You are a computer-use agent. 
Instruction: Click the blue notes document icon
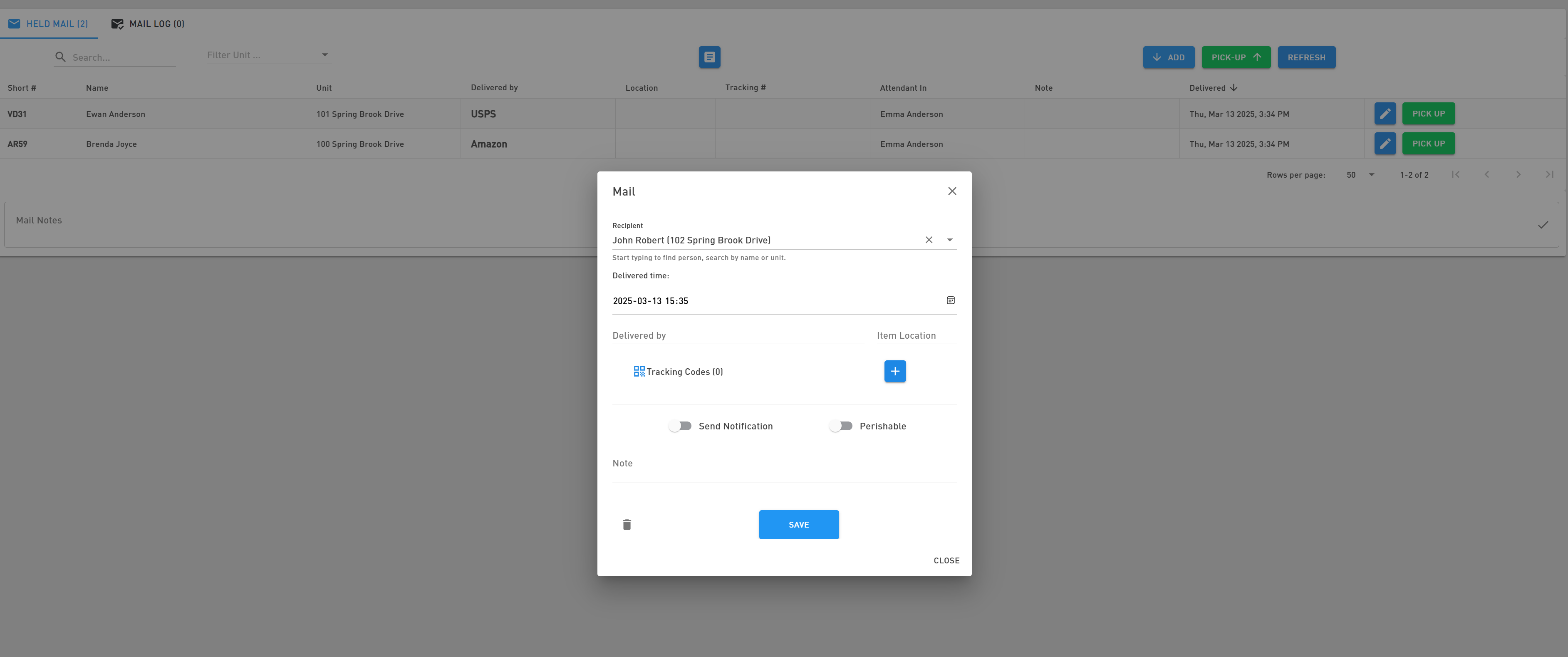point(709,57)
